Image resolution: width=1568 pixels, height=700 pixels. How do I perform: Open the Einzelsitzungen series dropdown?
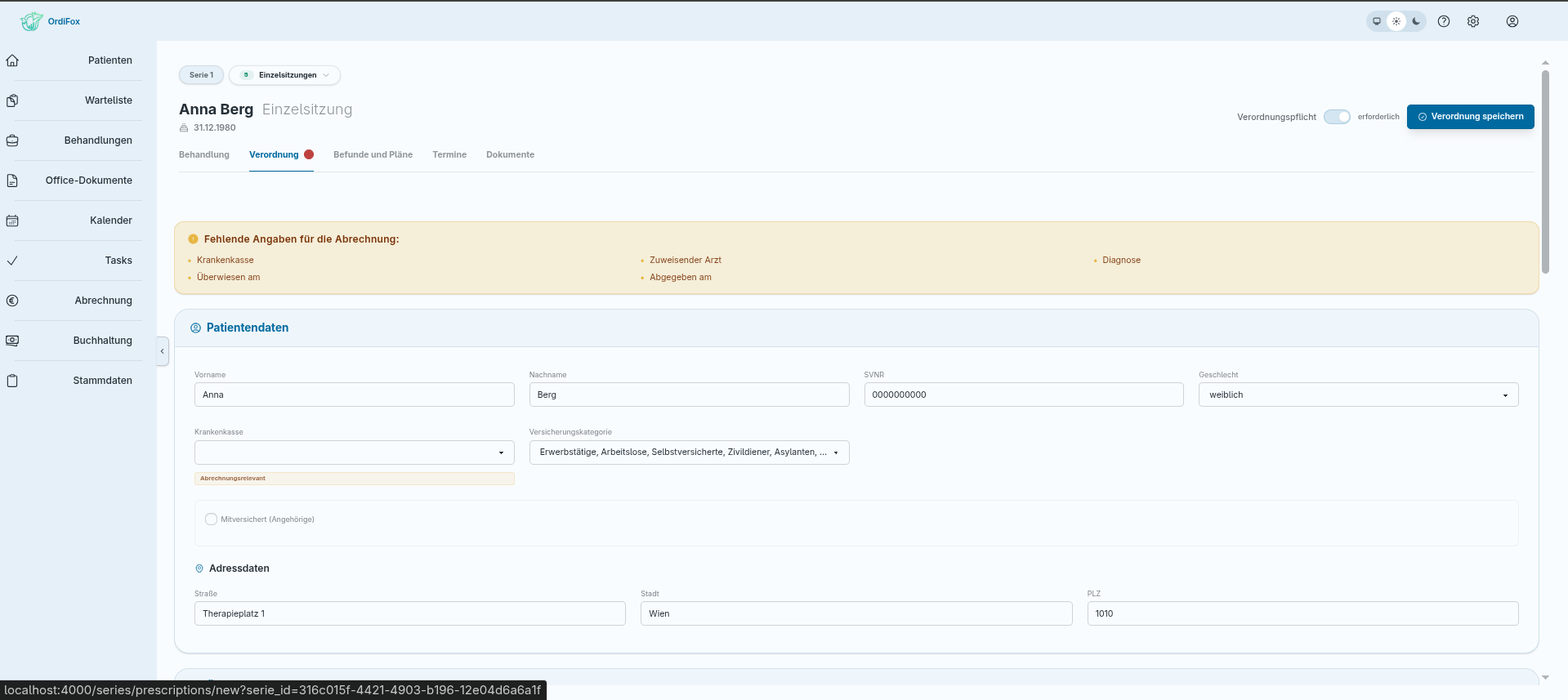coord(285,75)
